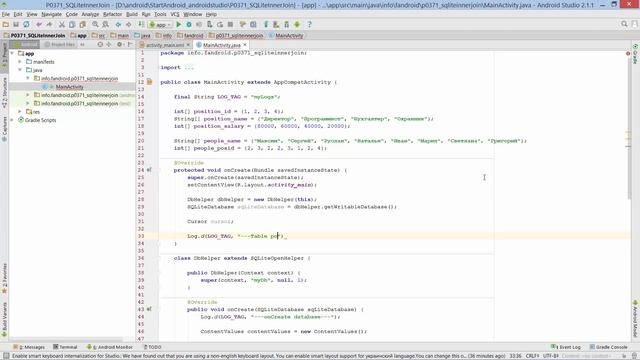
Task: Expand the Gradle Scripts node
Action: [x=12, y=120]
